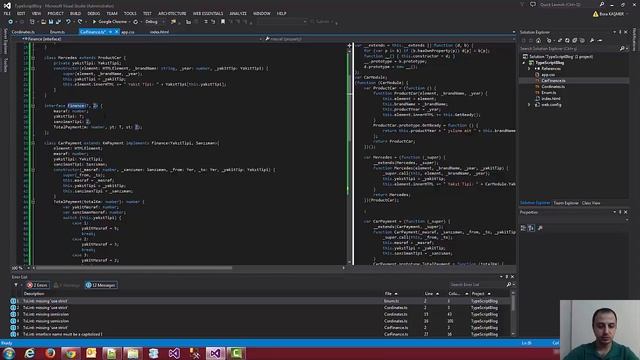Click the Property Pages wrench icon

(x=540, y=228)
